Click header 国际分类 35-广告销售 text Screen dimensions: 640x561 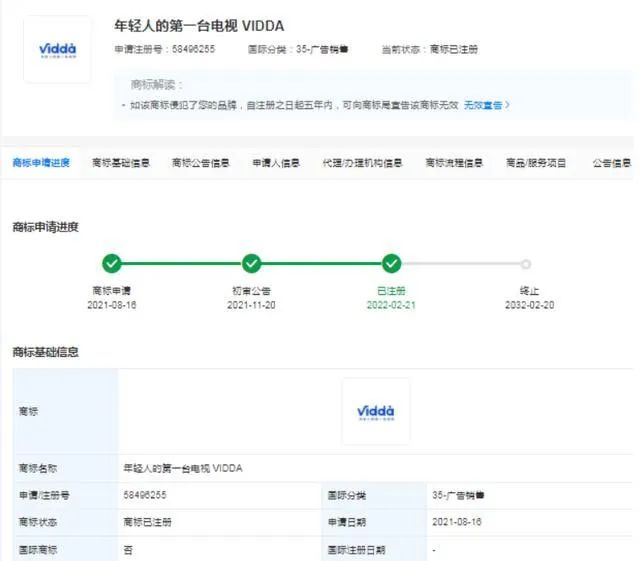coord(298,49)
